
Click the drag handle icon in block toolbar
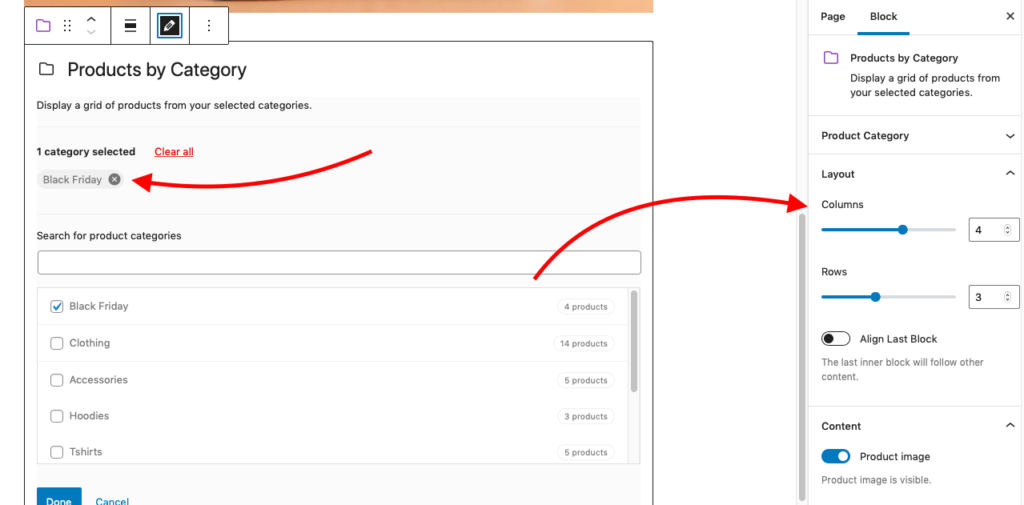coord(67,26)
